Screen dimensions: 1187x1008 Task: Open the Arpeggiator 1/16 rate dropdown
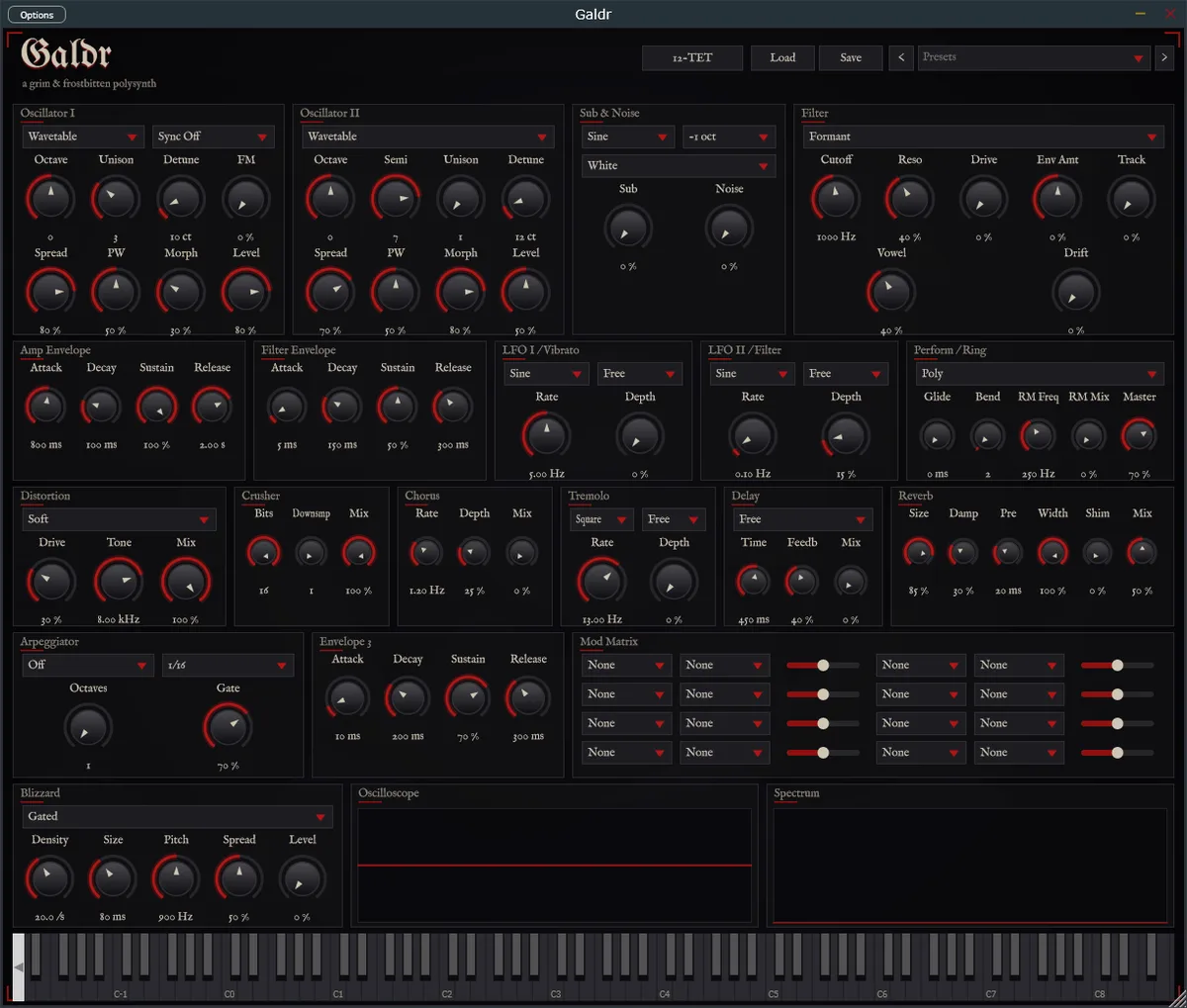point(228,665)
